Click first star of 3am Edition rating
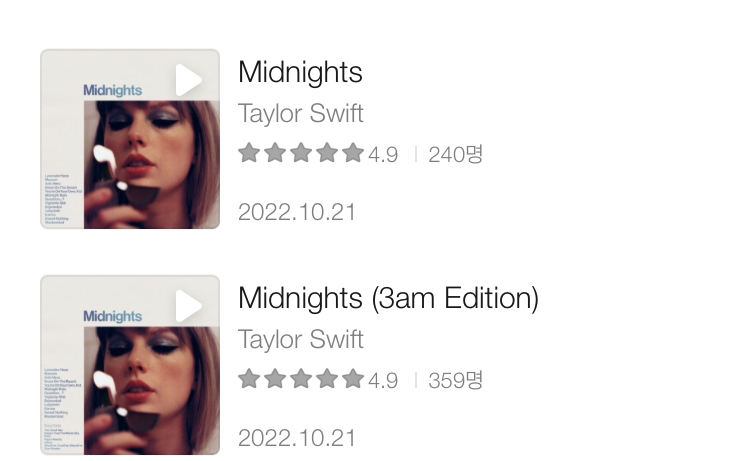The height and width of the screenshot is (461, 750). pyautogui.click(x=249, y=379)
